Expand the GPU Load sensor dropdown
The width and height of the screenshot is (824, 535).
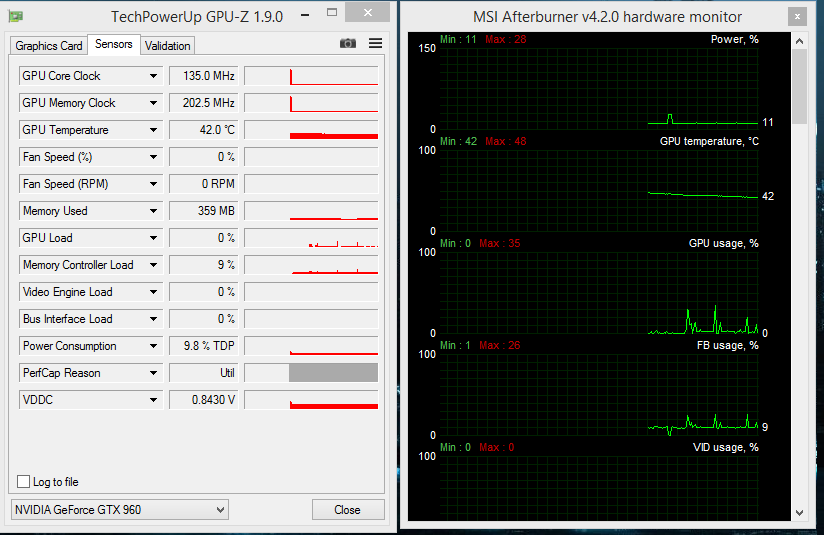click(x=153, y=238)
